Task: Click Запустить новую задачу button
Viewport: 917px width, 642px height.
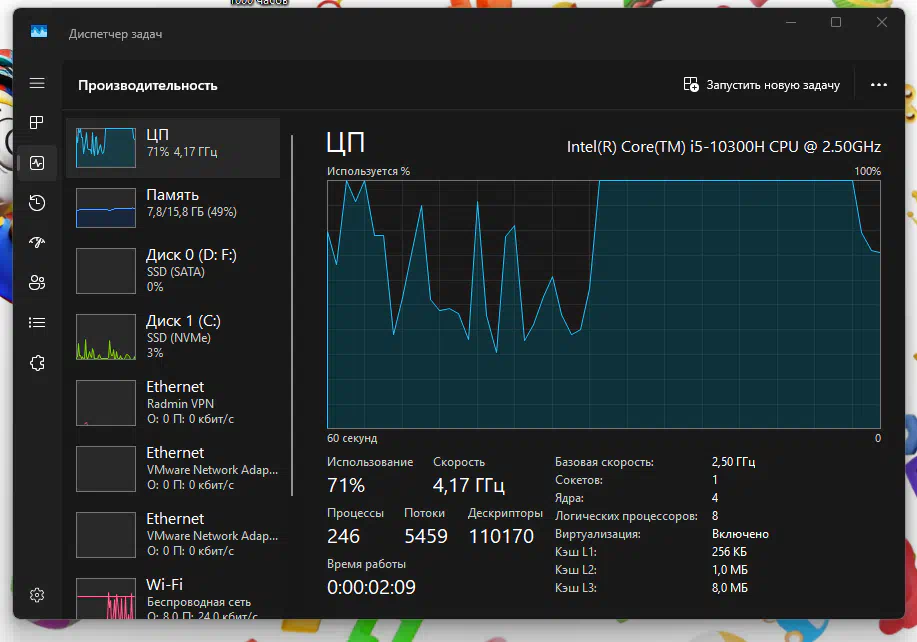Action: (x=761, y=85)
